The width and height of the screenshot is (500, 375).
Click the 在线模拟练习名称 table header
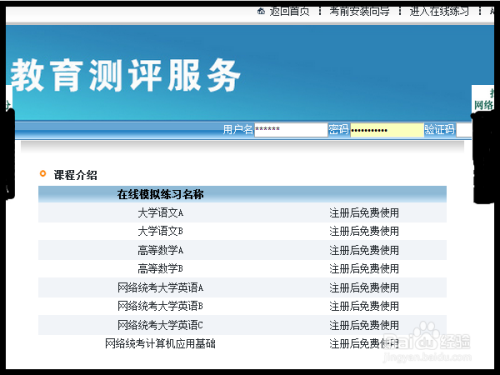click(160, 194)
